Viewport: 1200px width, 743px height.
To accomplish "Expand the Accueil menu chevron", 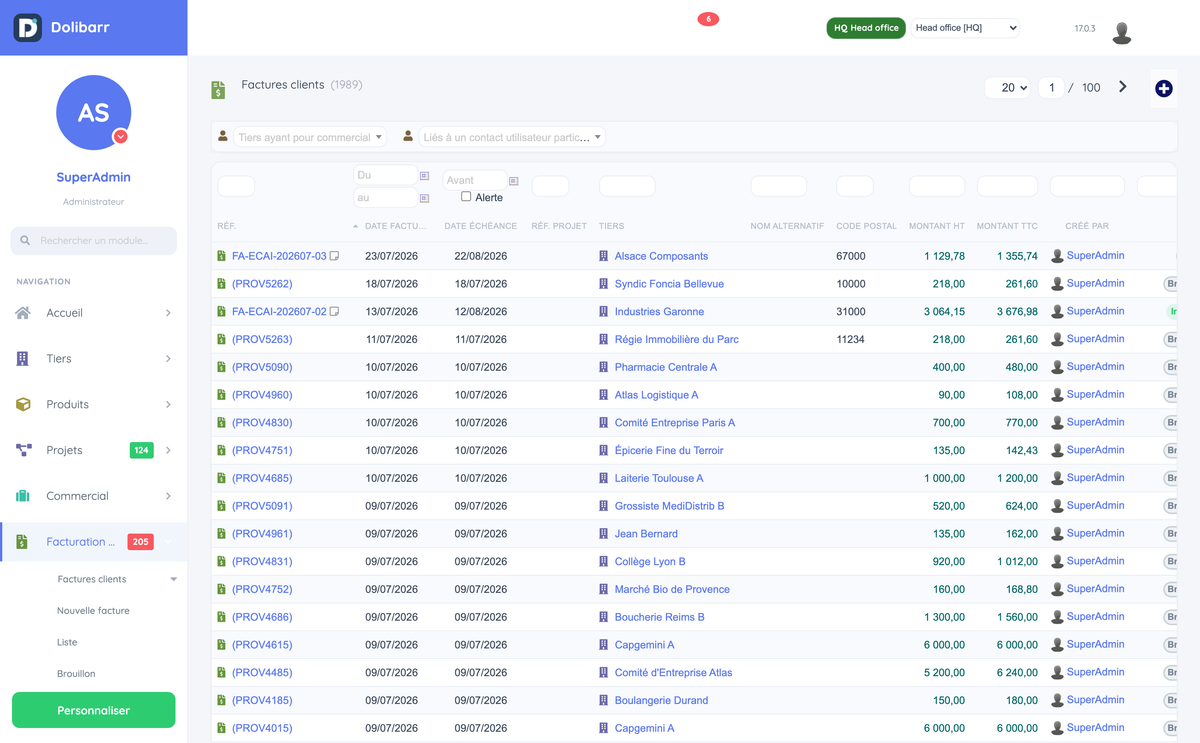I will [168, 313].
